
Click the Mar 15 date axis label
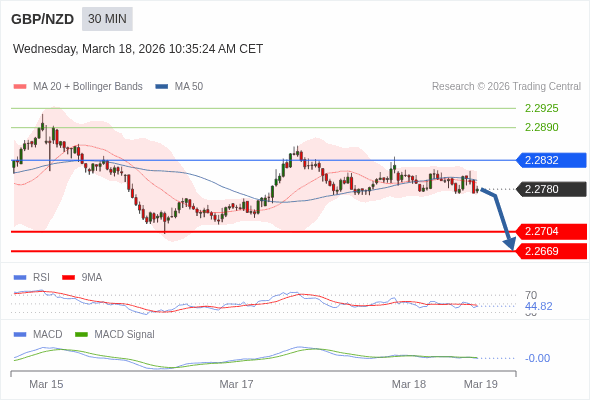(46, 384)
